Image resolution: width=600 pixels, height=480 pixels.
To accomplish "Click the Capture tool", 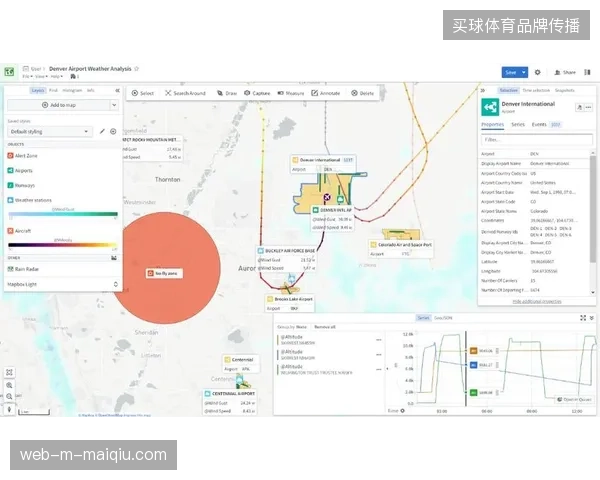I will point(257,93).
